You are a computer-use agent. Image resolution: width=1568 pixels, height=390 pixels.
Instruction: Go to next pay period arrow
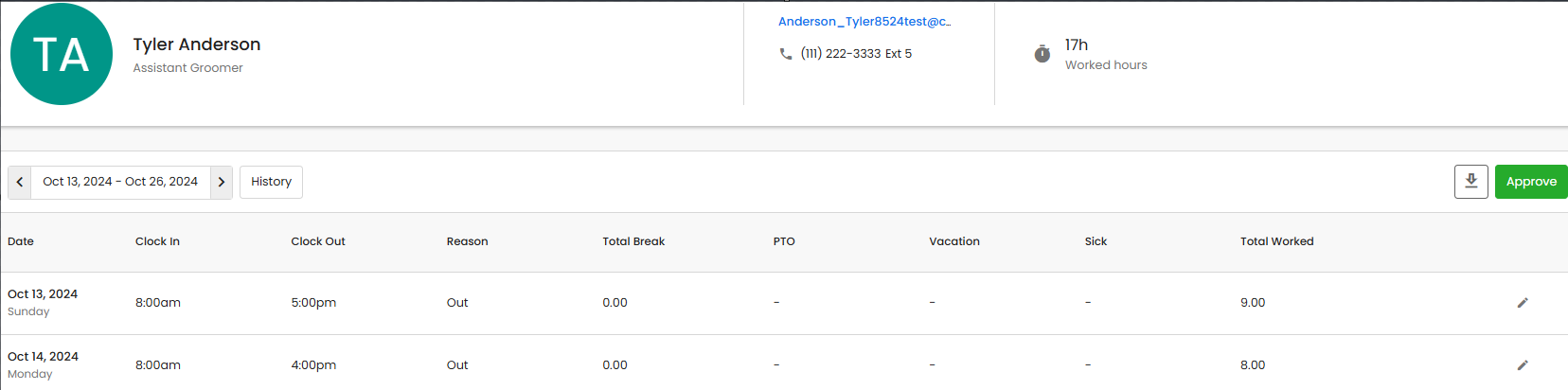click(222, 182)
